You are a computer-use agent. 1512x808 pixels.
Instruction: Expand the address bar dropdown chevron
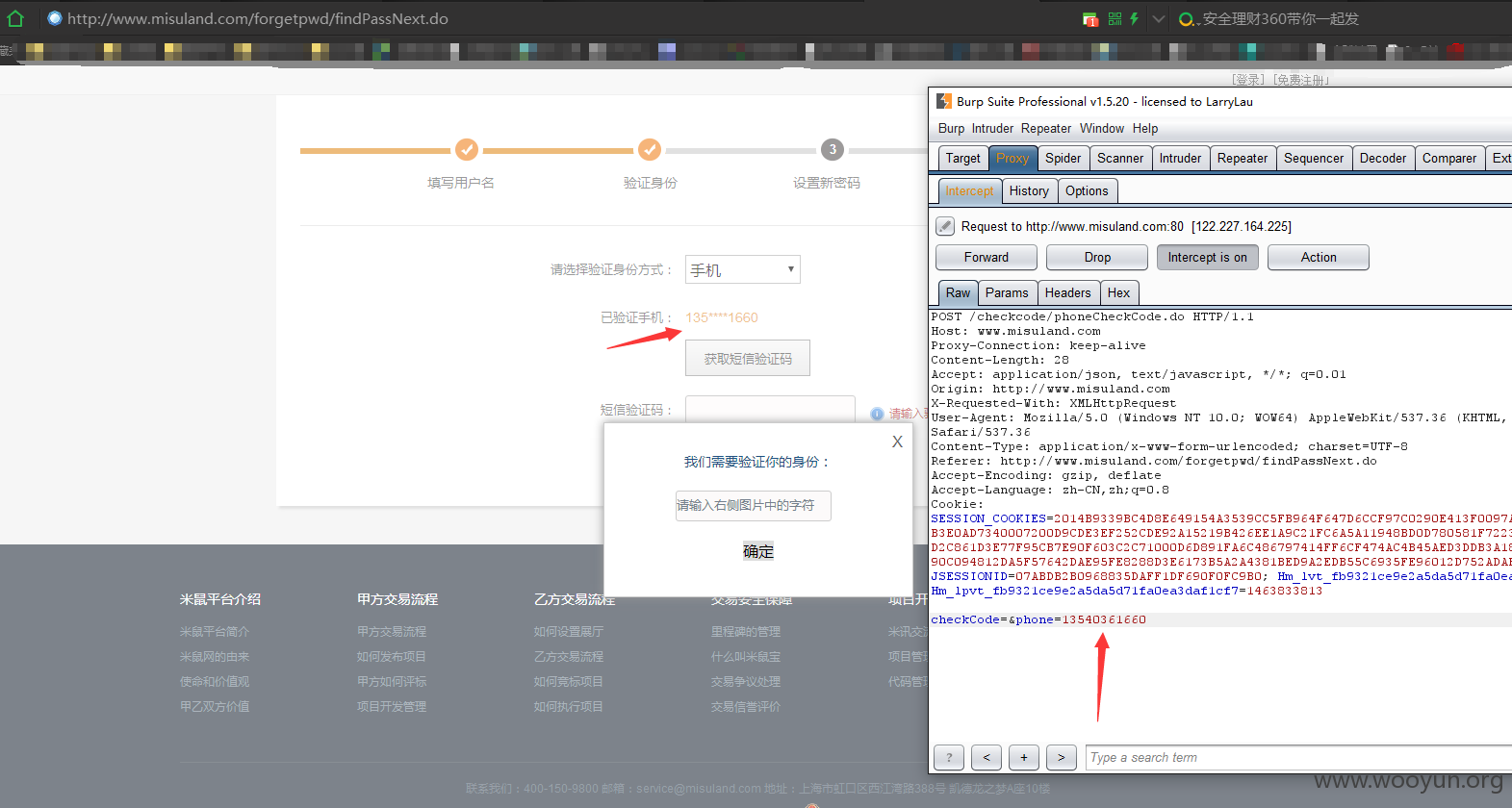[1159, 19]
